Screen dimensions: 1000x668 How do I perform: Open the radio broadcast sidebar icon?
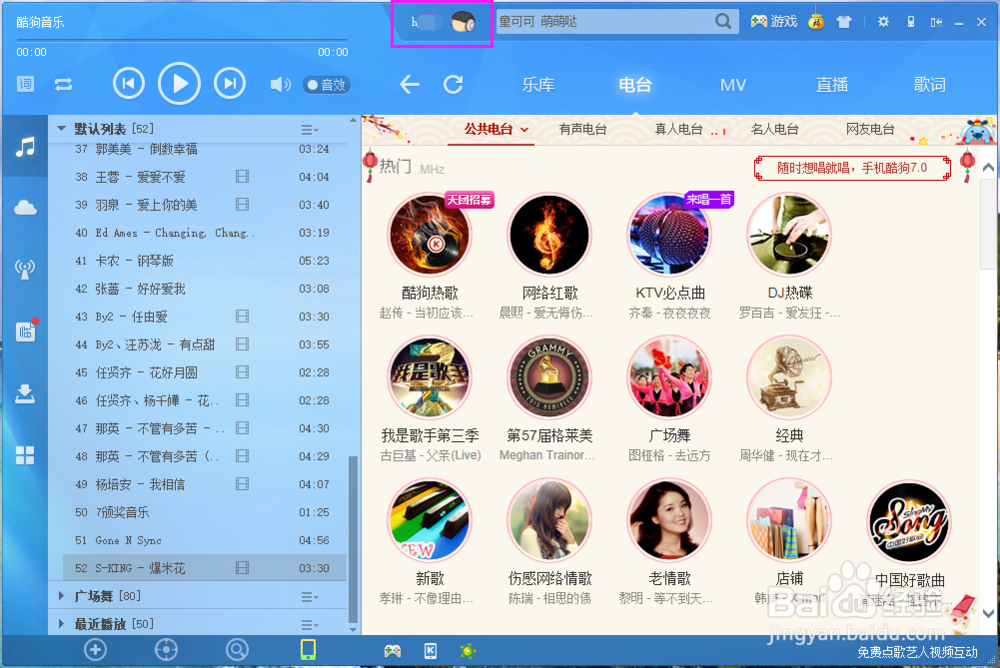(24, 268)
